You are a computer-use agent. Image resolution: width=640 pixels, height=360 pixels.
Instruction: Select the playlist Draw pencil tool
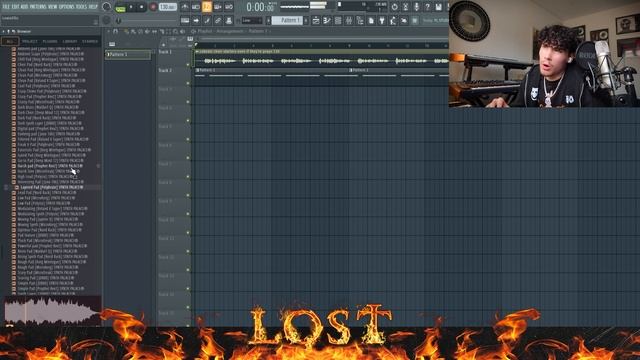(x=127, y=31)
